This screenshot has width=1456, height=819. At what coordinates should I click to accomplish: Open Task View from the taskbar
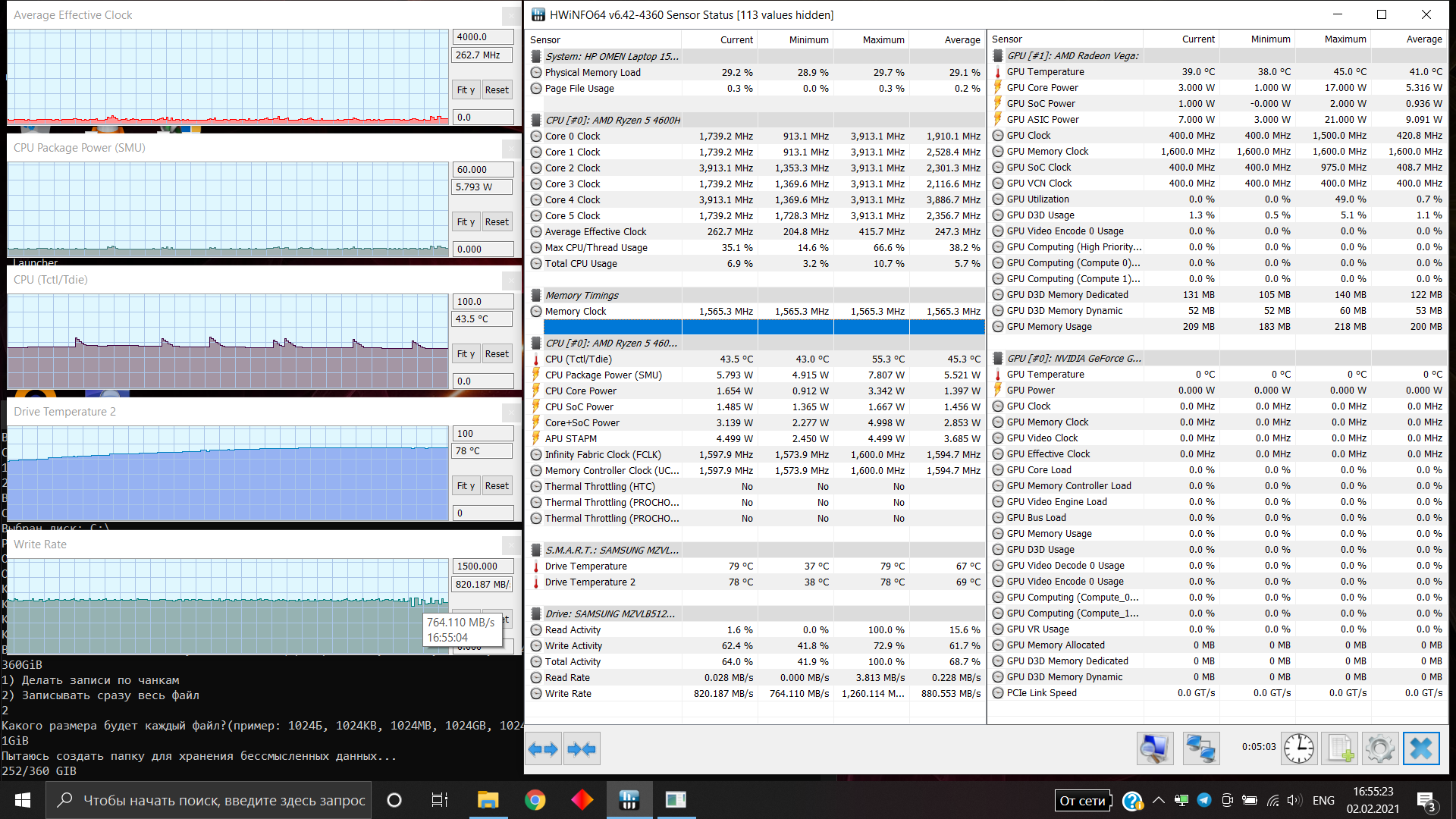pos(439,800)
